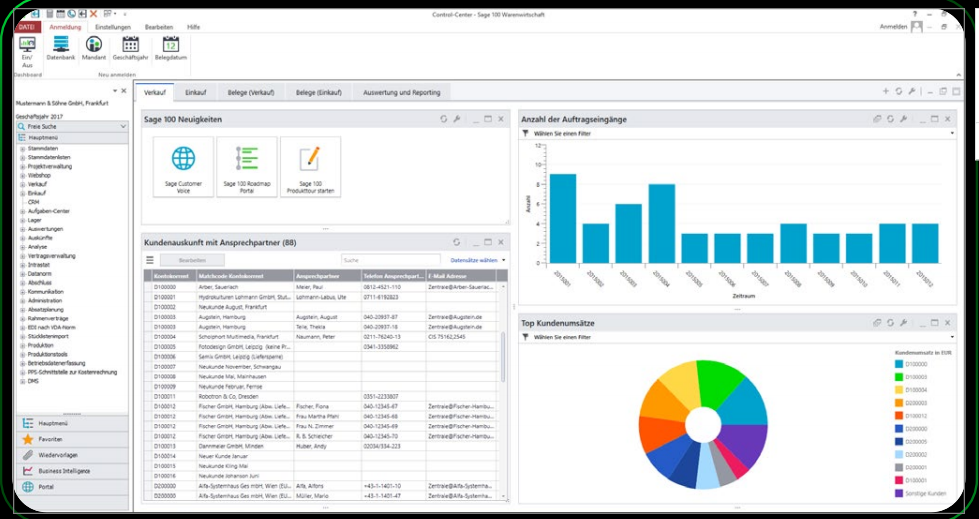The width and height of the screenshot is (979, 519).
Task: Click the Kundenauskunft table vertical scrollbar
Action: click(x=503, y=357)
